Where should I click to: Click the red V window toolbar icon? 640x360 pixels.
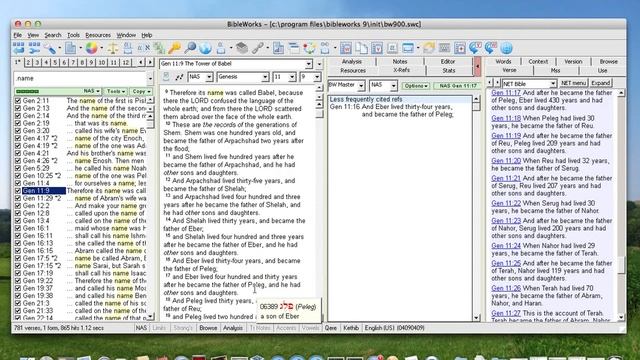377,48
